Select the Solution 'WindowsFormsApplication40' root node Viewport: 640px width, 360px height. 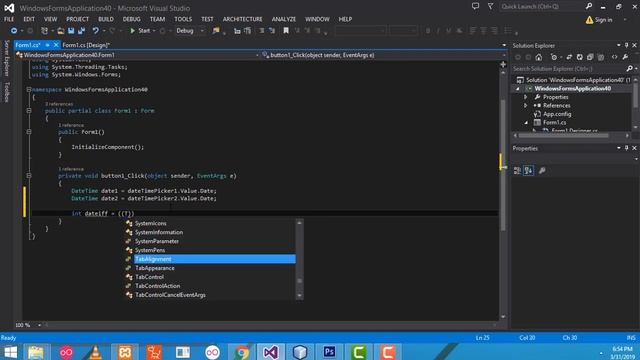[578, 80]
